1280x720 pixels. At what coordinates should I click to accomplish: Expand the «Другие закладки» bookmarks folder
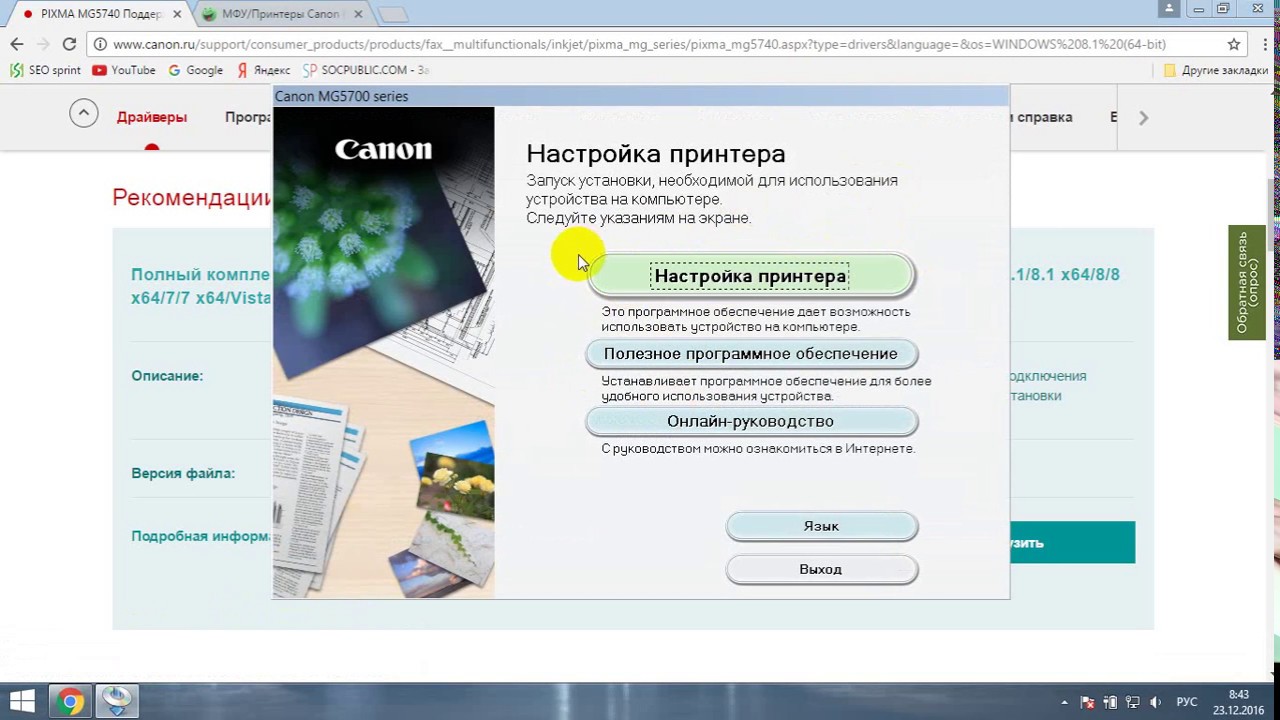pos(1216,70)
